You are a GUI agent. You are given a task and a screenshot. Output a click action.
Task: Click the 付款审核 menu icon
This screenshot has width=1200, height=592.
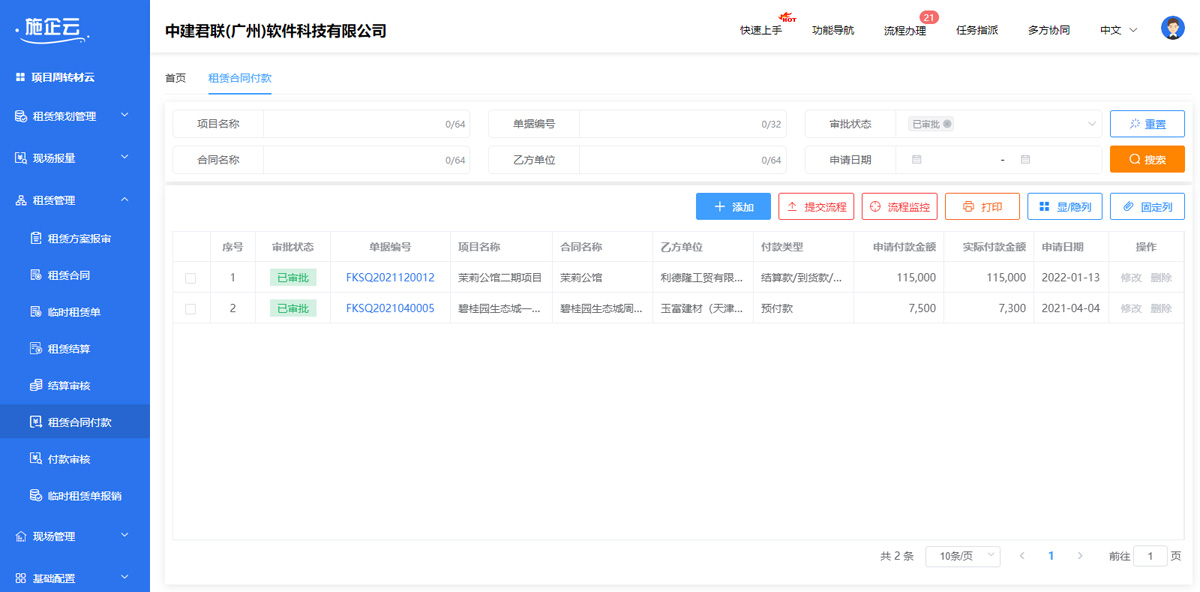coord(36,459)
